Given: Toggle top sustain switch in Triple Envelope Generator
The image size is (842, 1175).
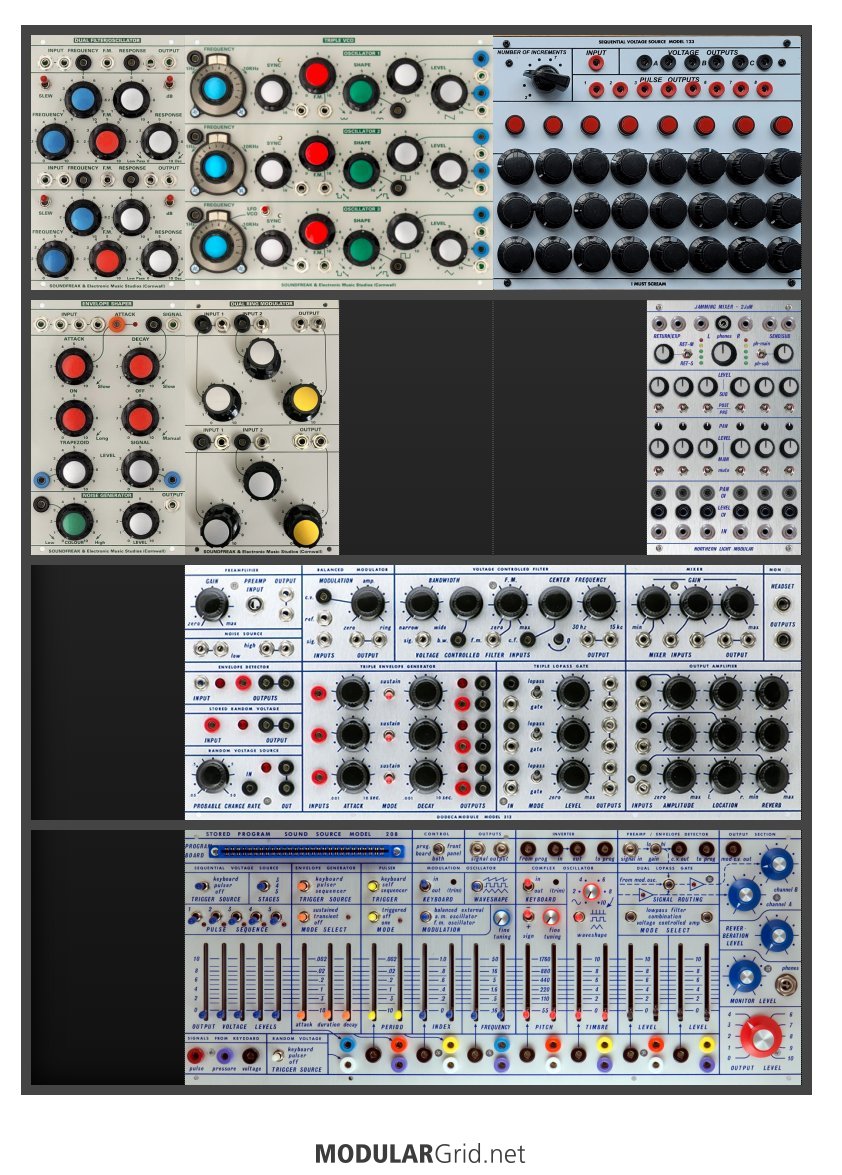Looking at the screenshot, I should point(390,694).
